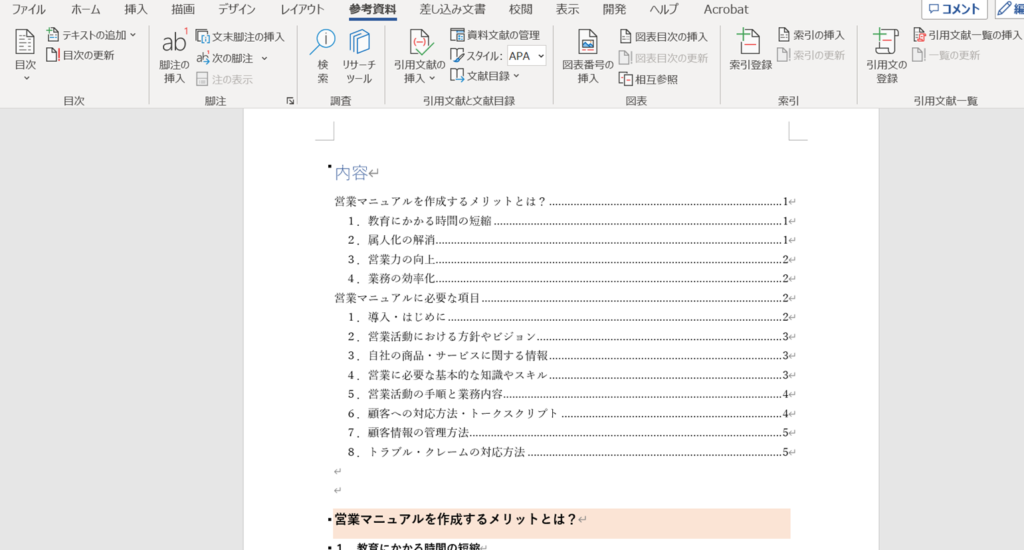Switch to the 開発 tab
The image size is (1024, 550).
coord(614,9)
